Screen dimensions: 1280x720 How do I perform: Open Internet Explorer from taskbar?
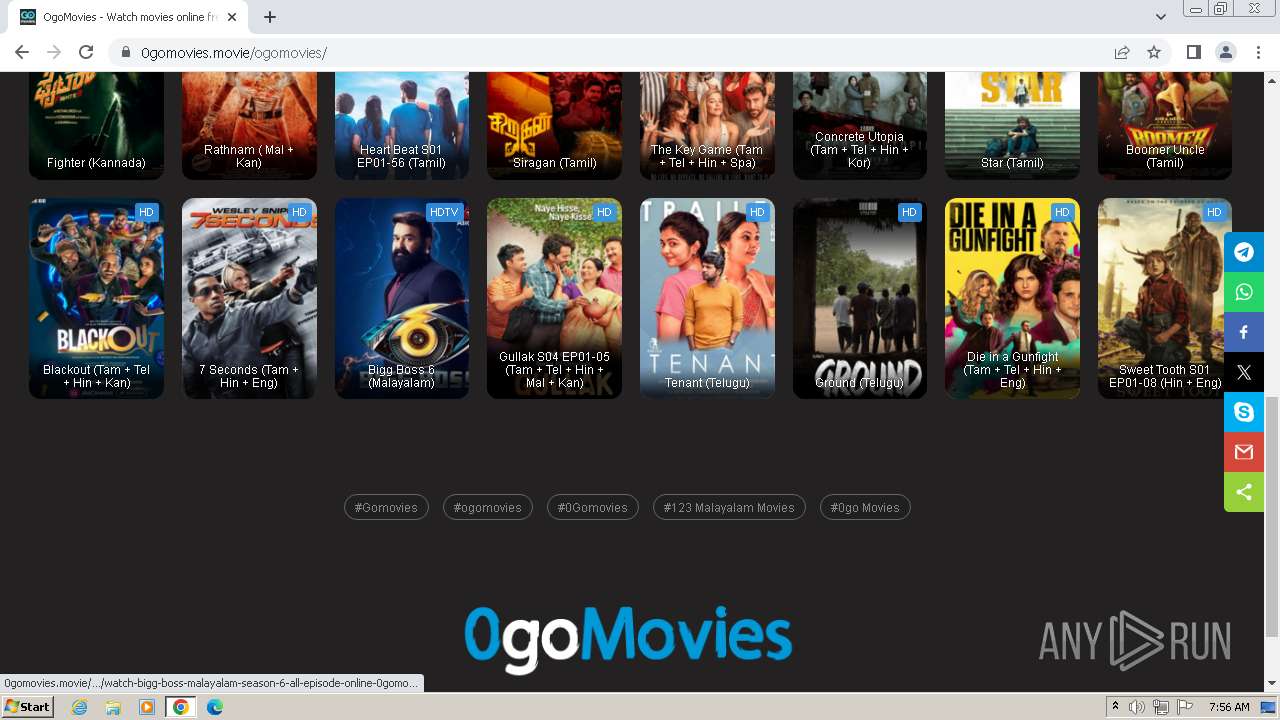[x=79, y=707]
